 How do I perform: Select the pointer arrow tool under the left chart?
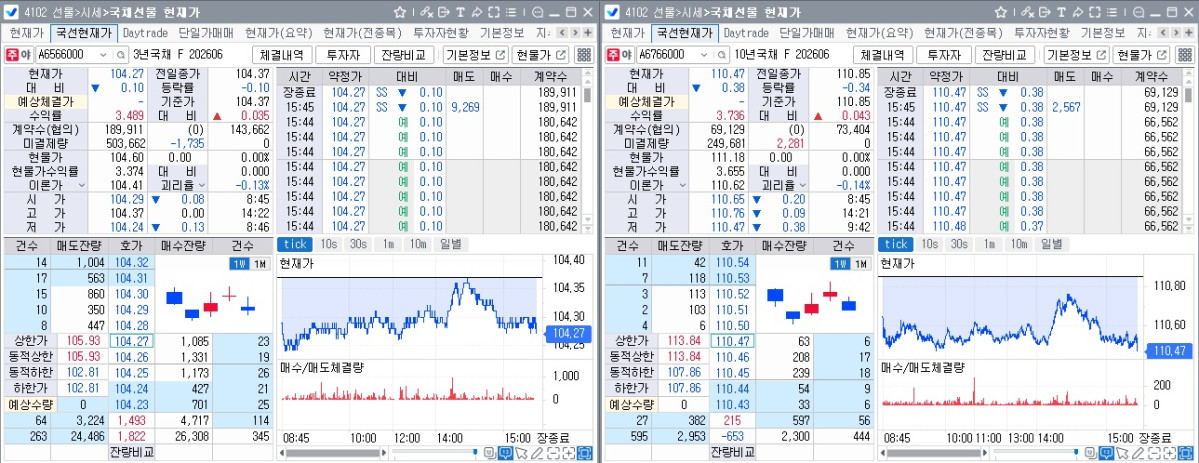coord(522,453)
